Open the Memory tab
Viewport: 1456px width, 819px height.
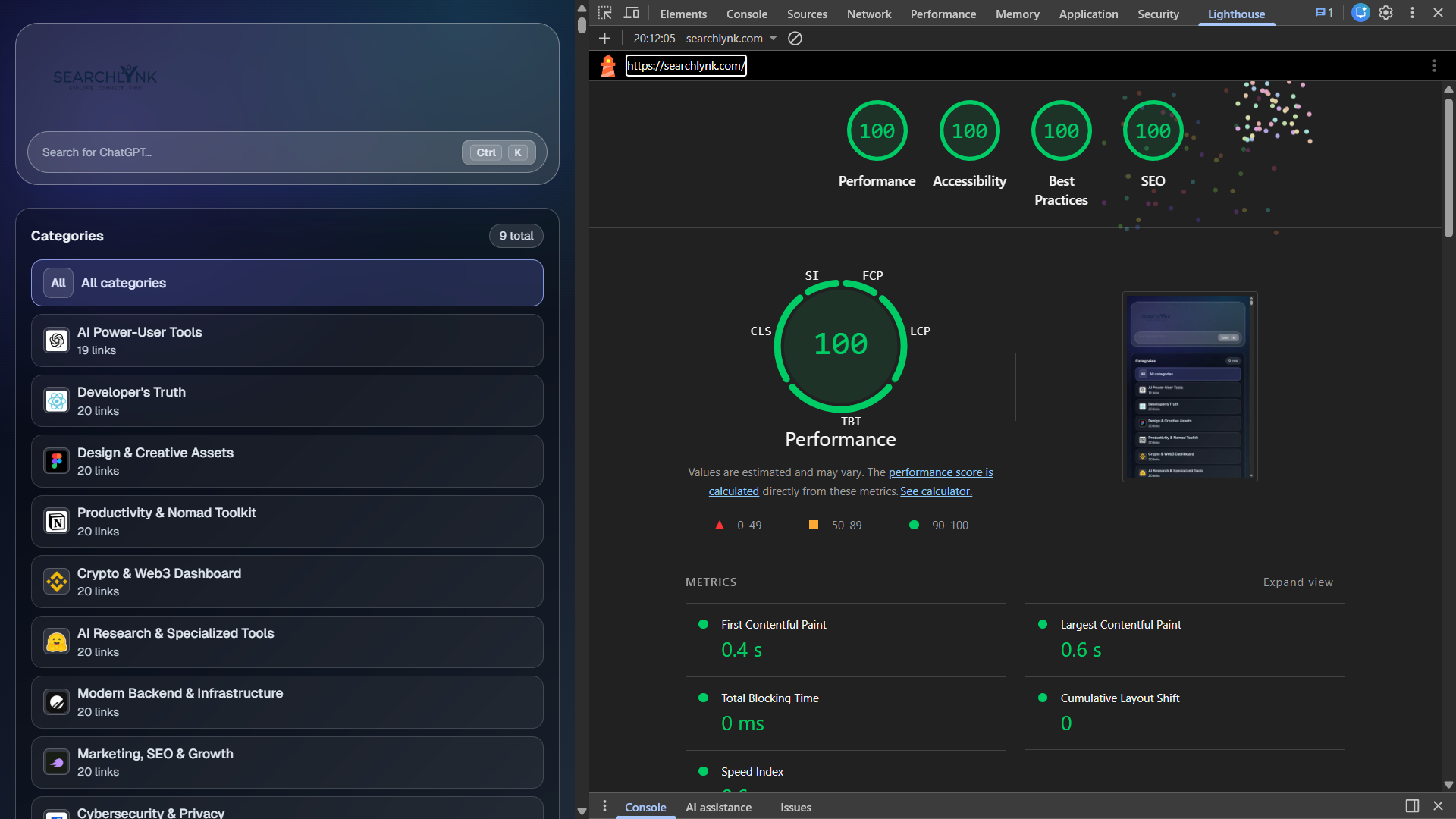(1018, 14)
